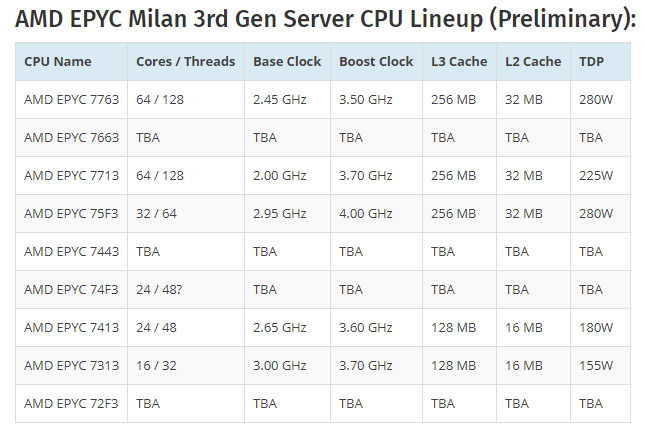Screen dimensions: 647x428
Task: Select the AMD EPYC 7763 name cell
Action: click(x=71, y=99)
